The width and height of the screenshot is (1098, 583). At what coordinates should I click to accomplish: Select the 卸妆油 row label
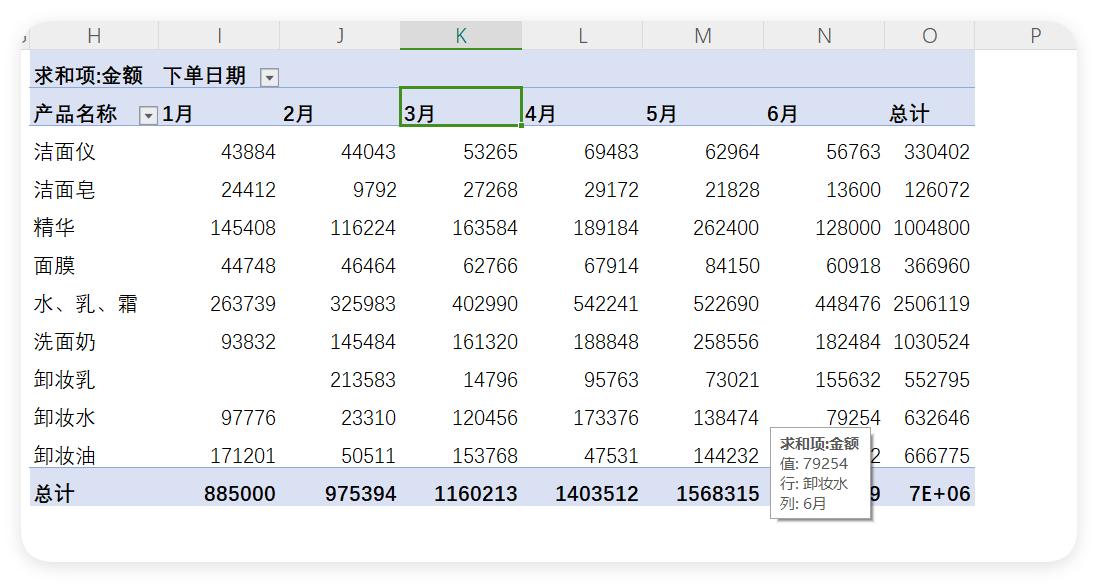tap(64, 456)
